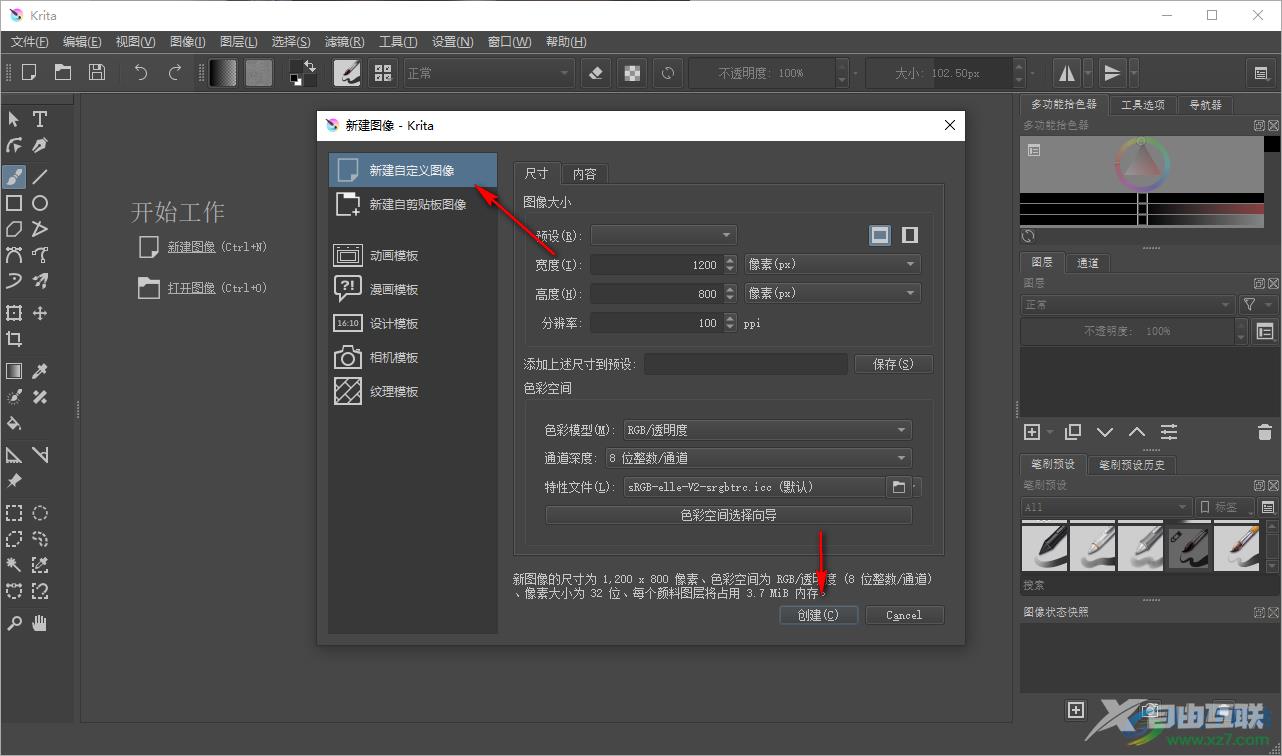Click the Undo arrow icon
Viewport: 1282px width, 756px height.
pyautogui.click(x=141, y=72)
